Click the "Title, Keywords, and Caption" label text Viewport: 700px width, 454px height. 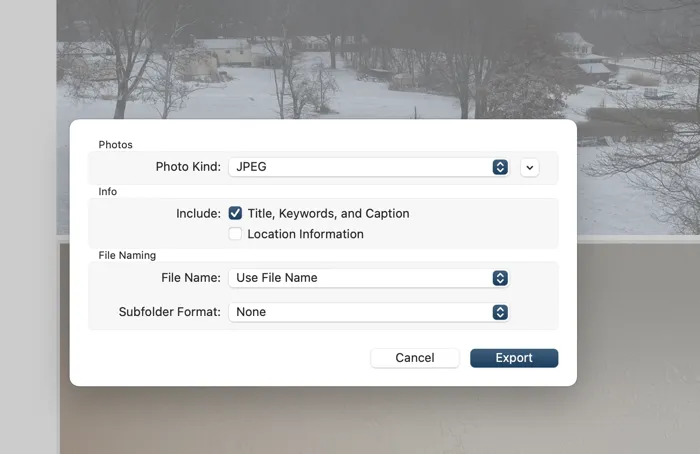(x=328, y=213)
